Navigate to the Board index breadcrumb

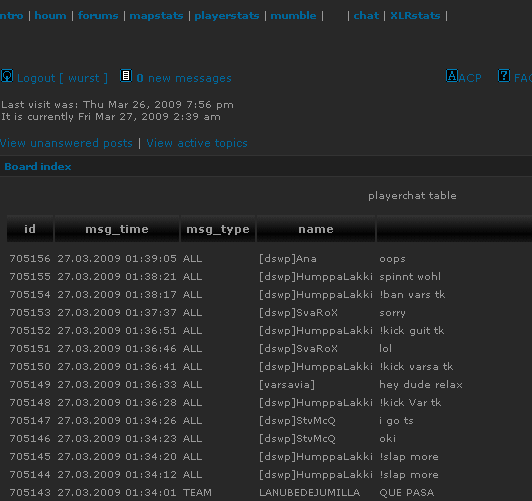point(38,167)
